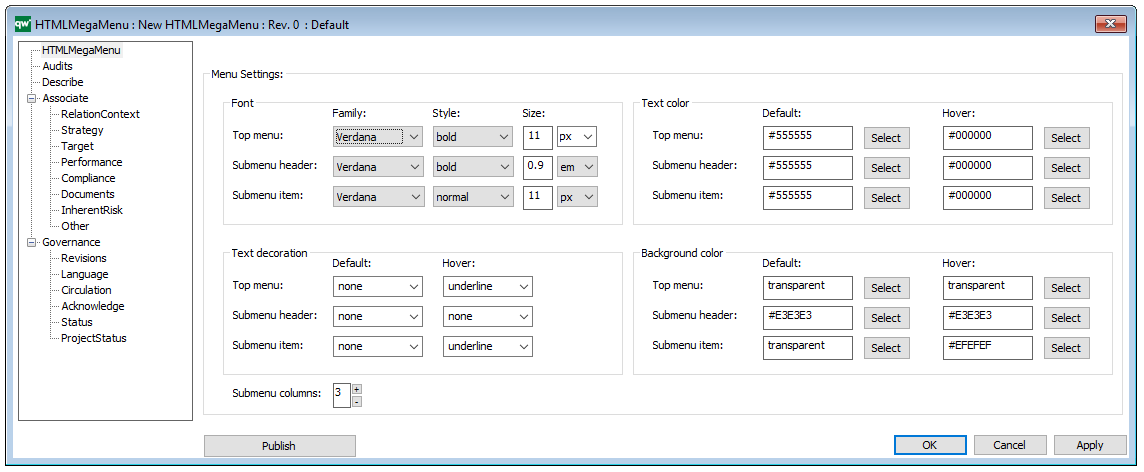
Task: Select Submenu item hover background color
Action: (x=1065, y=348)
